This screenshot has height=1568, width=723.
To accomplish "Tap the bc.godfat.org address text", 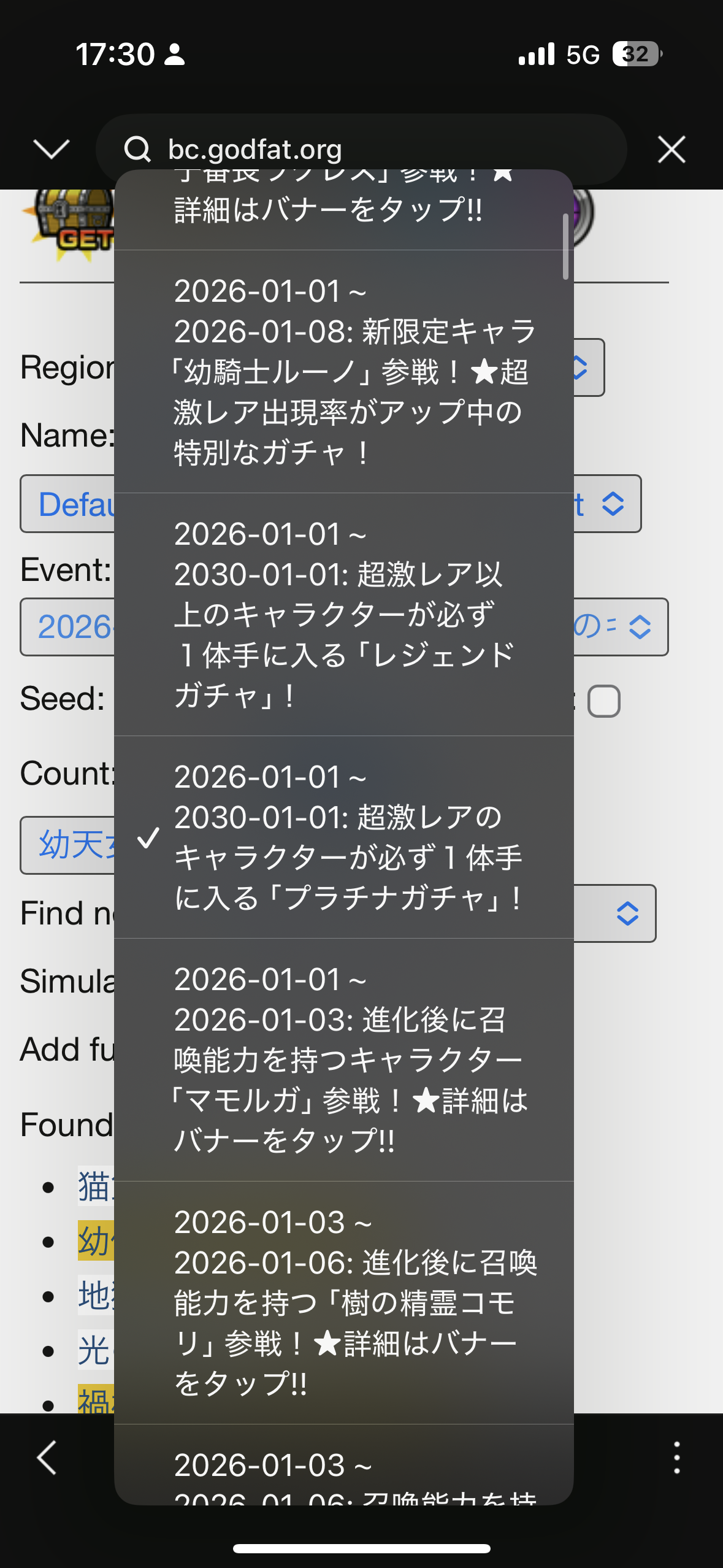I will click(254, 149).
